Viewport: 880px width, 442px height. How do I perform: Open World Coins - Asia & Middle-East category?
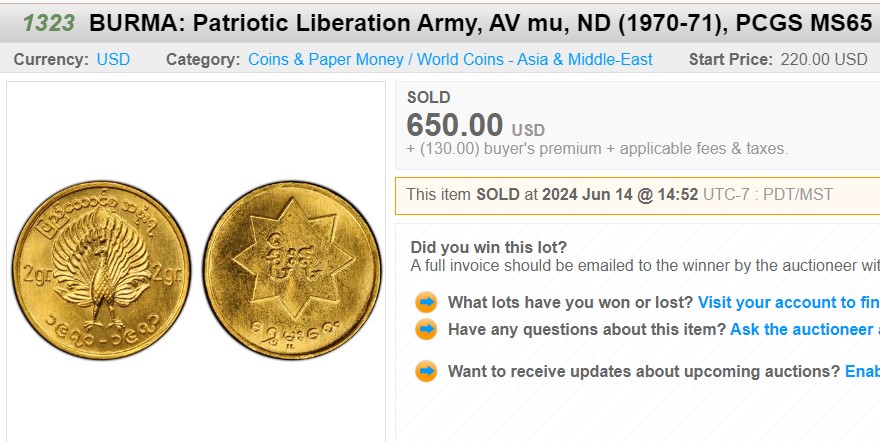(535, 59)
